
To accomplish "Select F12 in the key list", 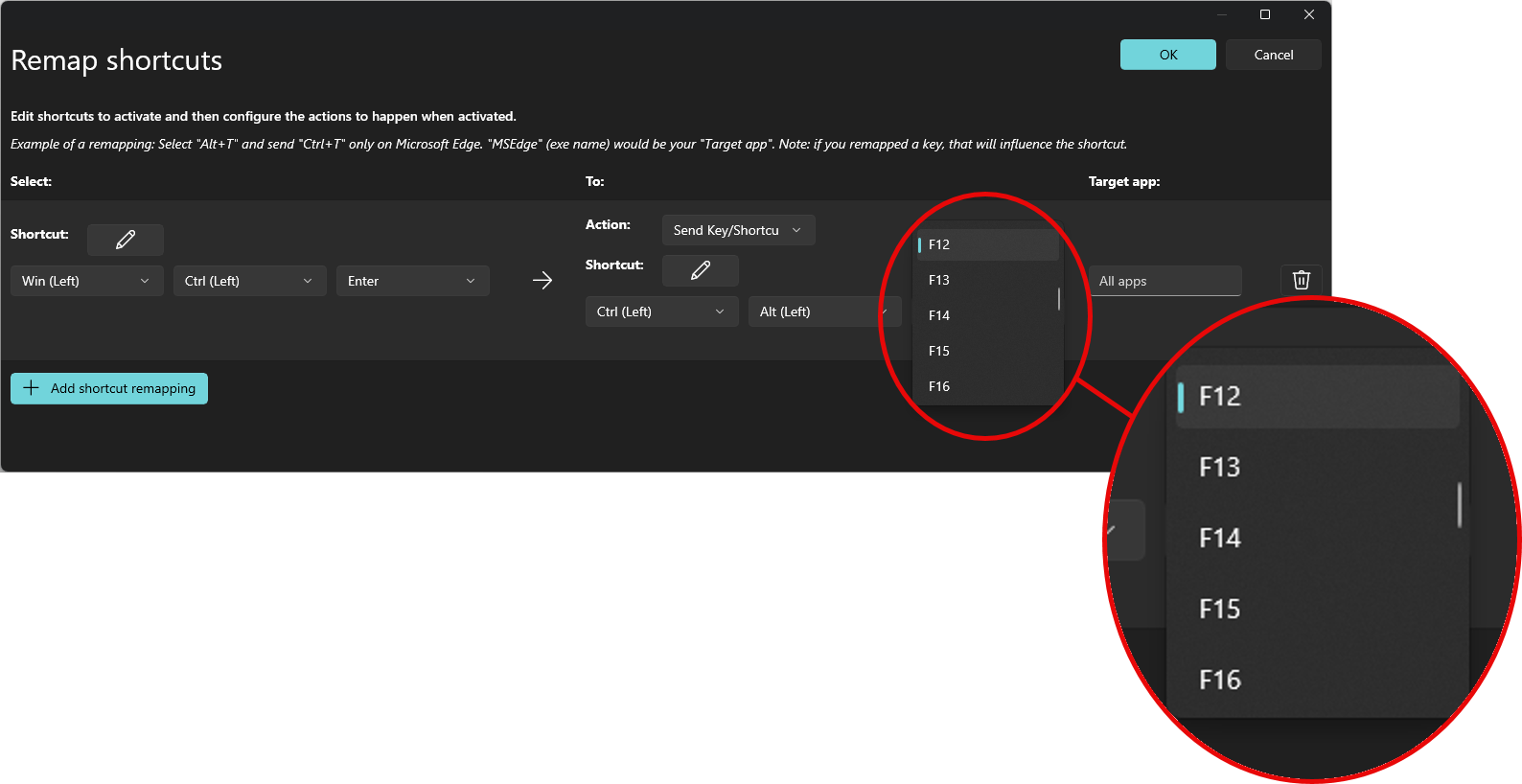I will pyautogui.click(x=988, y=244).
